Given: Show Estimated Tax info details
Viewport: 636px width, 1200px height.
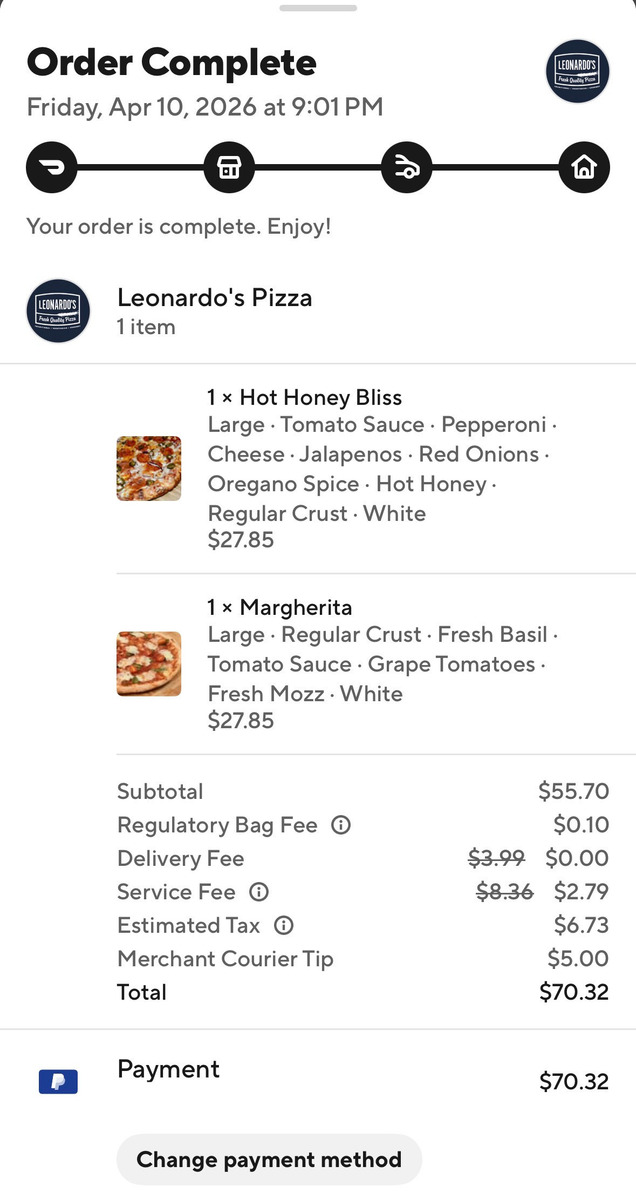Looking at the screenshot, I should point(283,925).
